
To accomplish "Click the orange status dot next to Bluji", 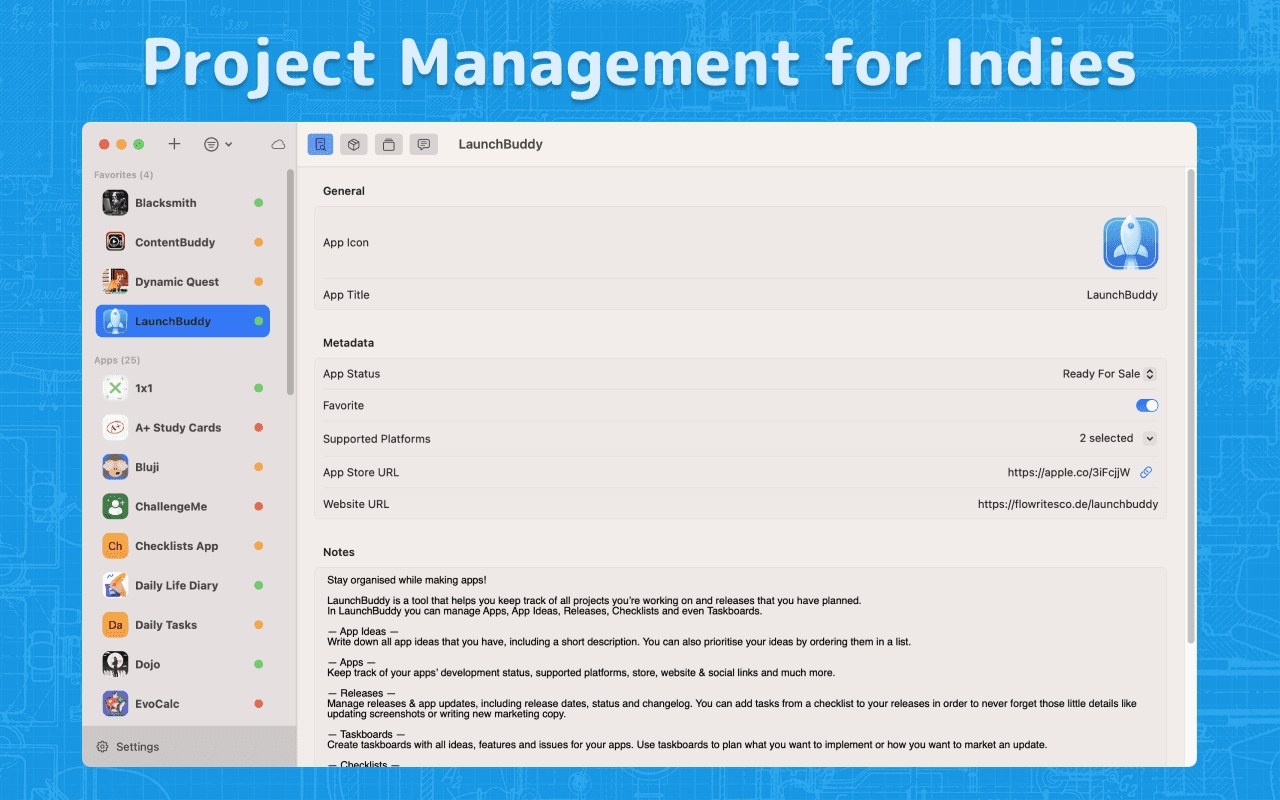I will tap(258, 467).
